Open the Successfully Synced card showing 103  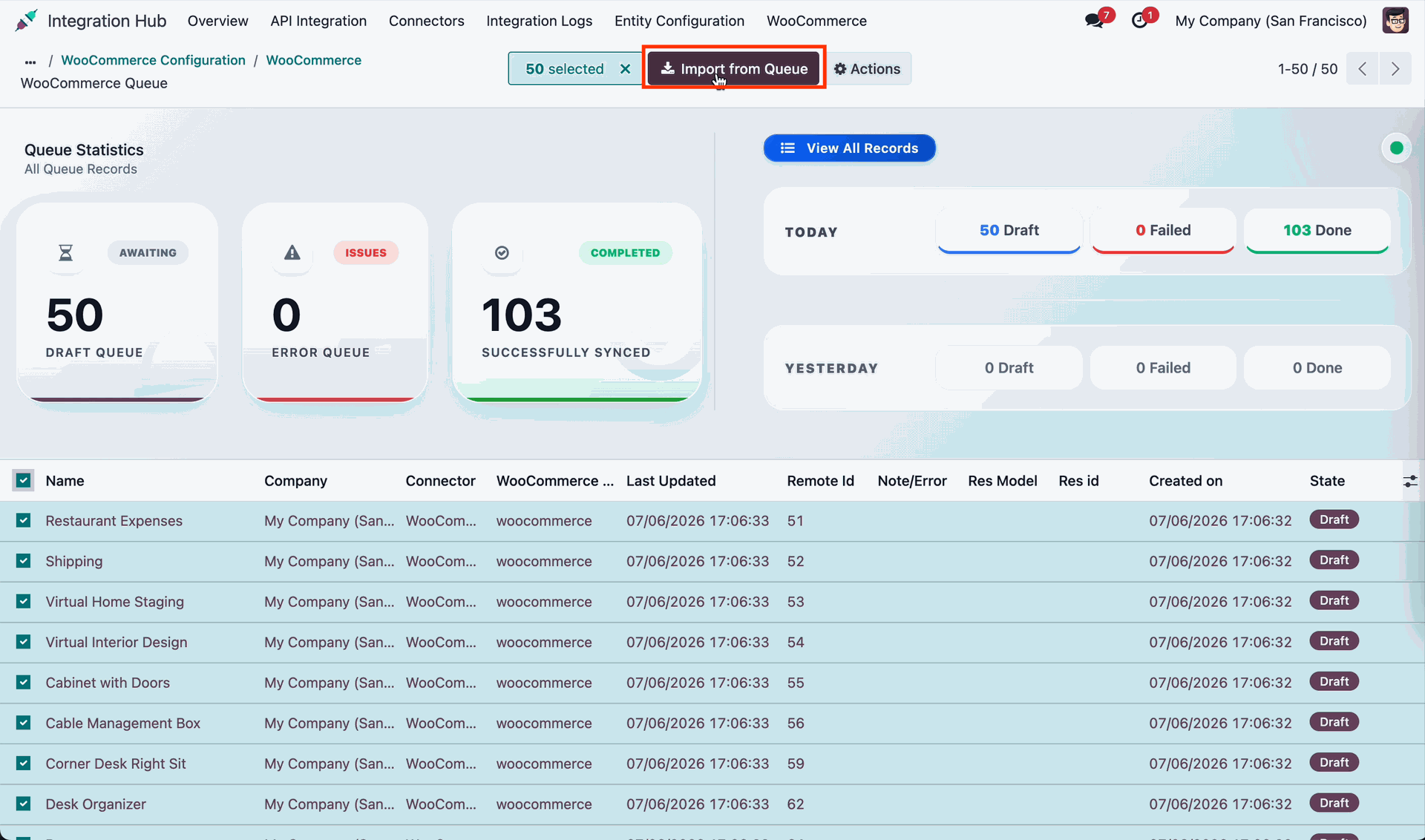click(577, 303)
